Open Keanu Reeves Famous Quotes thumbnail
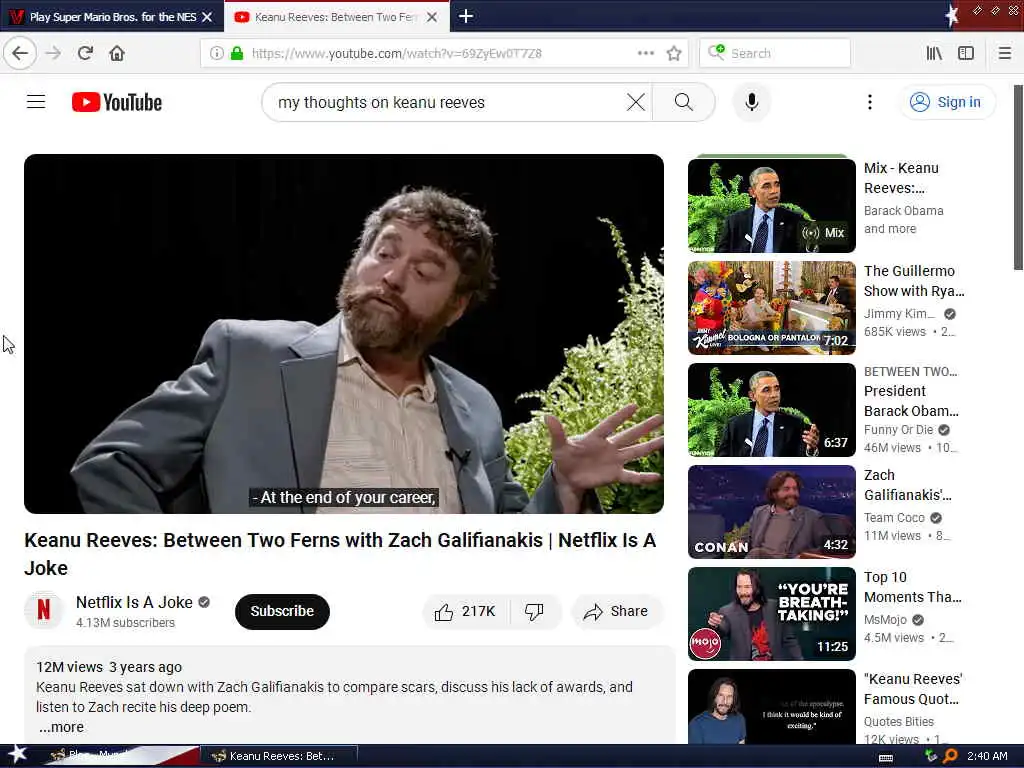This screenshot has height=768, width=1024. [772, 707]
